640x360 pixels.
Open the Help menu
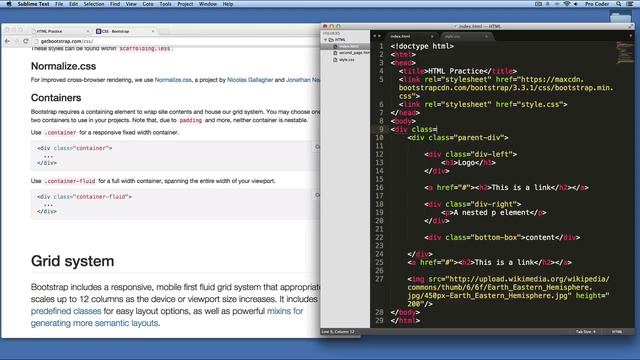228,4
